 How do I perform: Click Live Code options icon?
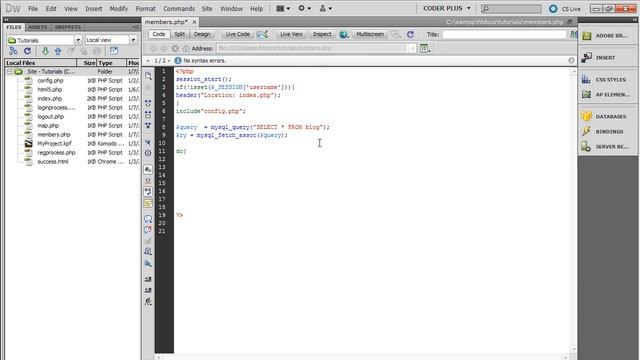coord(262,34)
